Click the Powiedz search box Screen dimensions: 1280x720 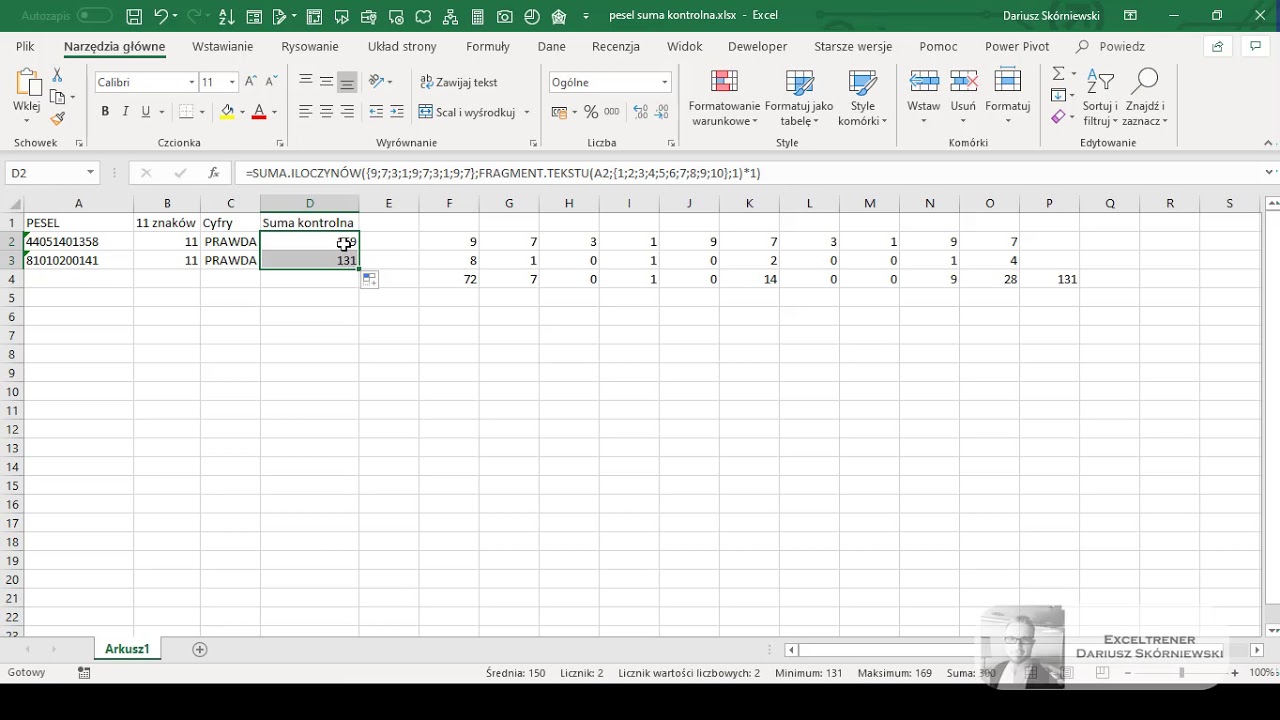1111,46
